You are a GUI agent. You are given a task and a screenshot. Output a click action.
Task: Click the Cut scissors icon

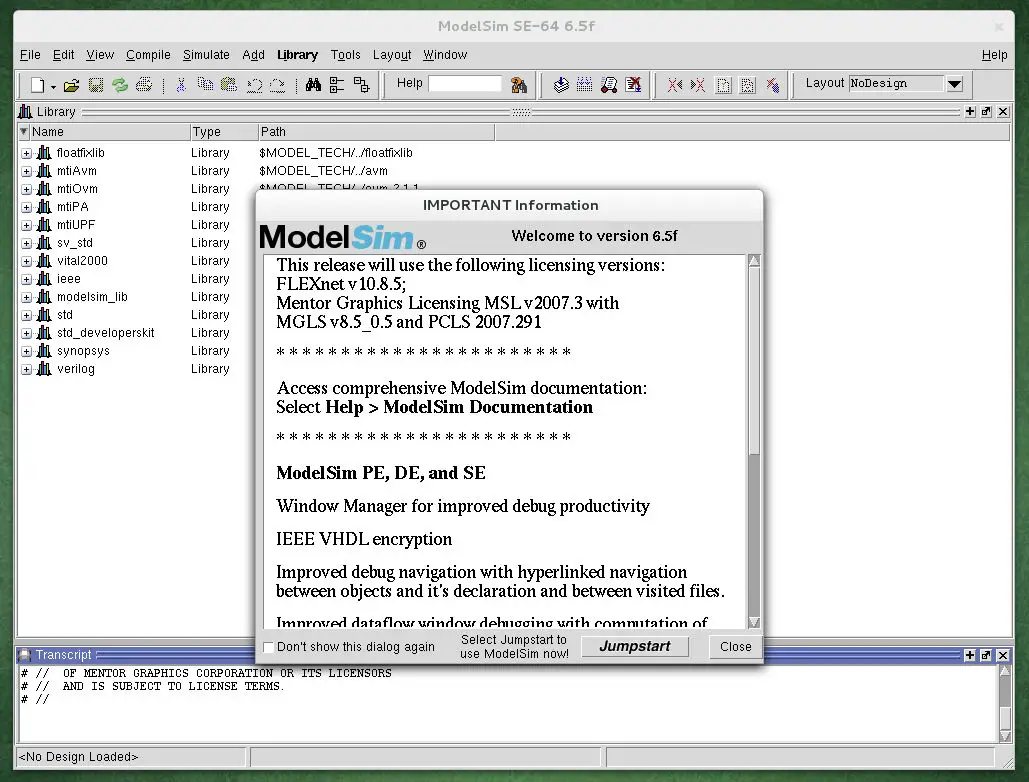(181, 85)
